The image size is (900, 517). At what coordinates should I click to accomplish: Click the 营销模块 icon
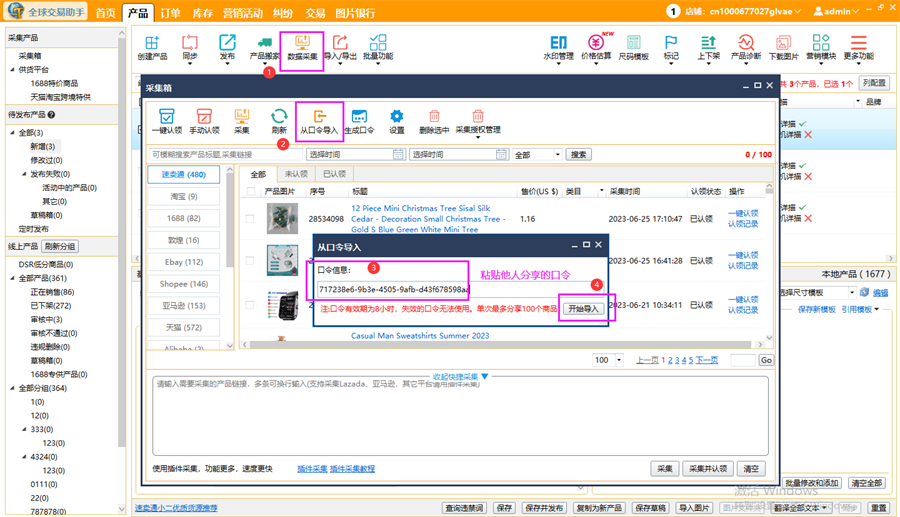[x=821, y=47]
